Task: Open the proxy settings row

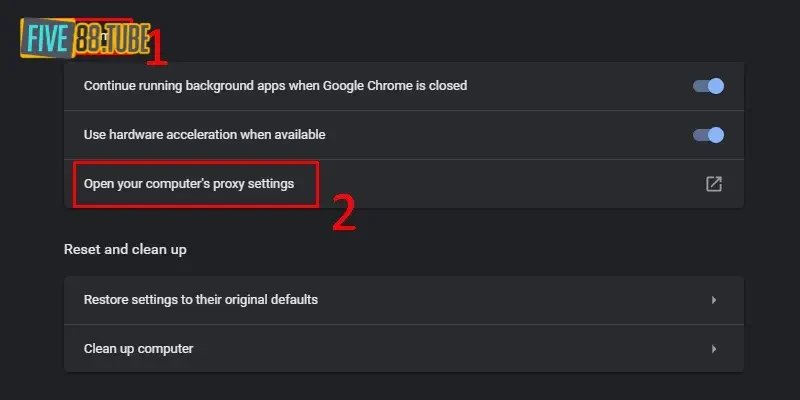Action: [x=404, y=184]
